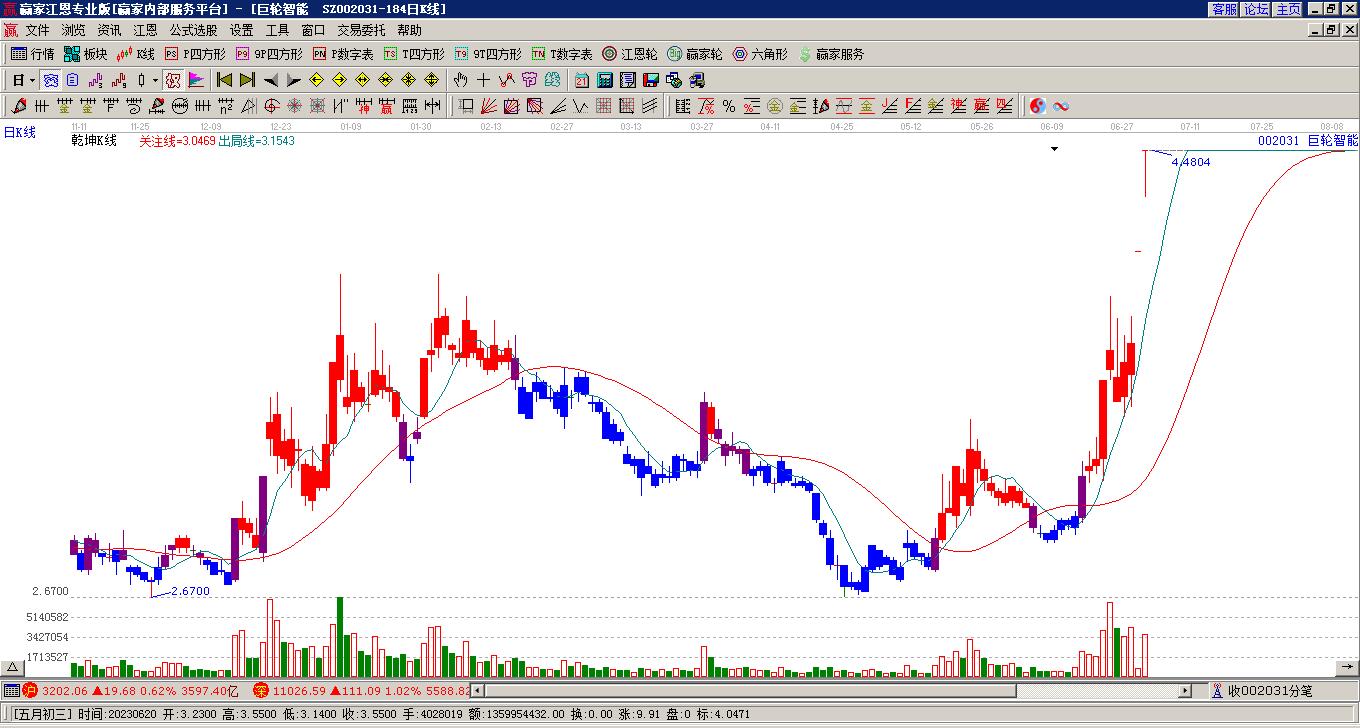Image resolution: width=1360 pixels, height=728 pixels.
Task: Click scrollbar left arrow button
Action: coord(478,691)
